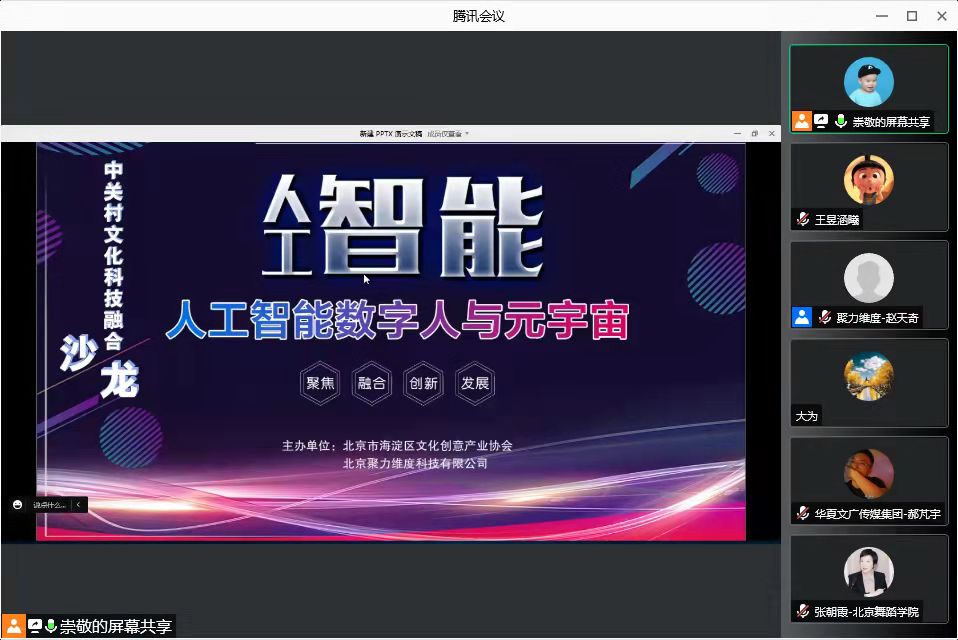The width and height of the screenshot is (958, 640).
Task: Click green microphone icon in bottom-left label
Action: coord(51,626)
